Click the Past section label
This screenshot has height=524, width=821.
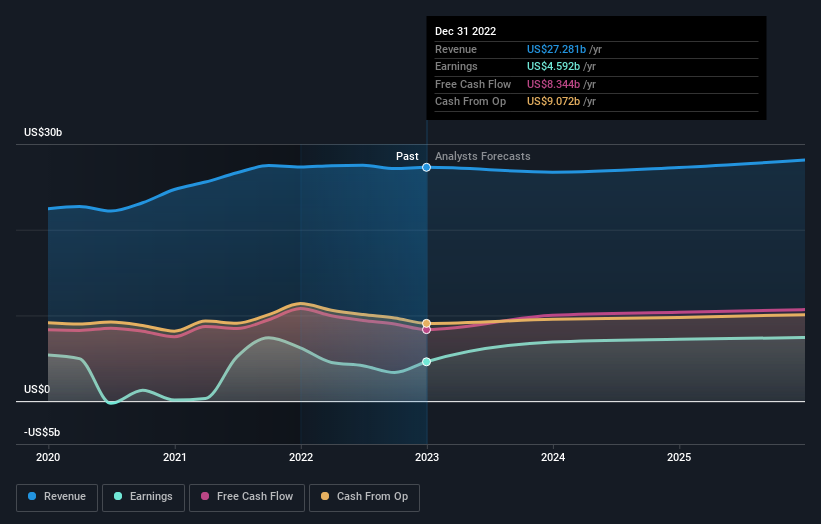coord(407,156)
